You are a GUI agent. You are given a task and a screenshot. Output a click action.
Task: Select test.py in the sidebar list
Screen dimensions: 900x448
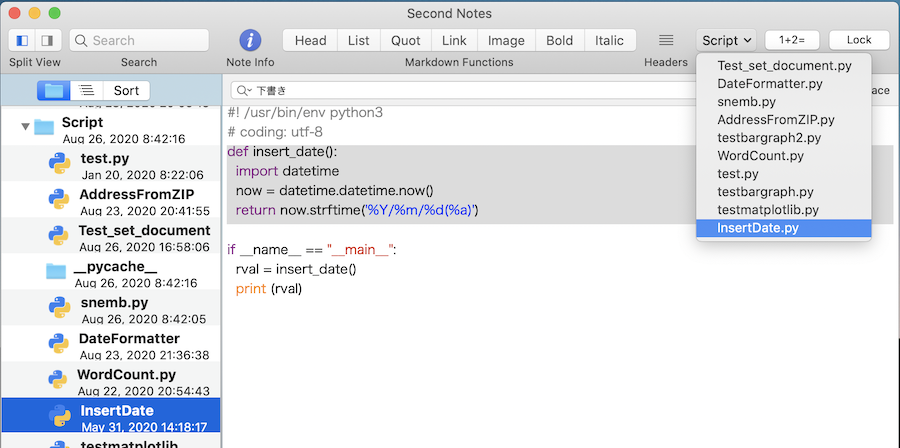click(x=110, y=163)
